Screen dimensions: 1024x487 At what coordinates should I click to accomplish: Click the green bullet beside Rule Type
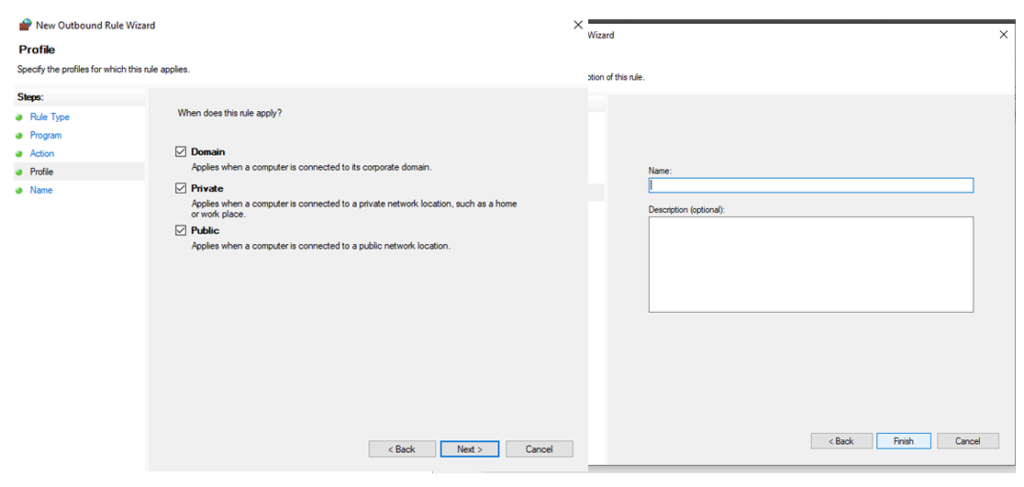(18, 117)
